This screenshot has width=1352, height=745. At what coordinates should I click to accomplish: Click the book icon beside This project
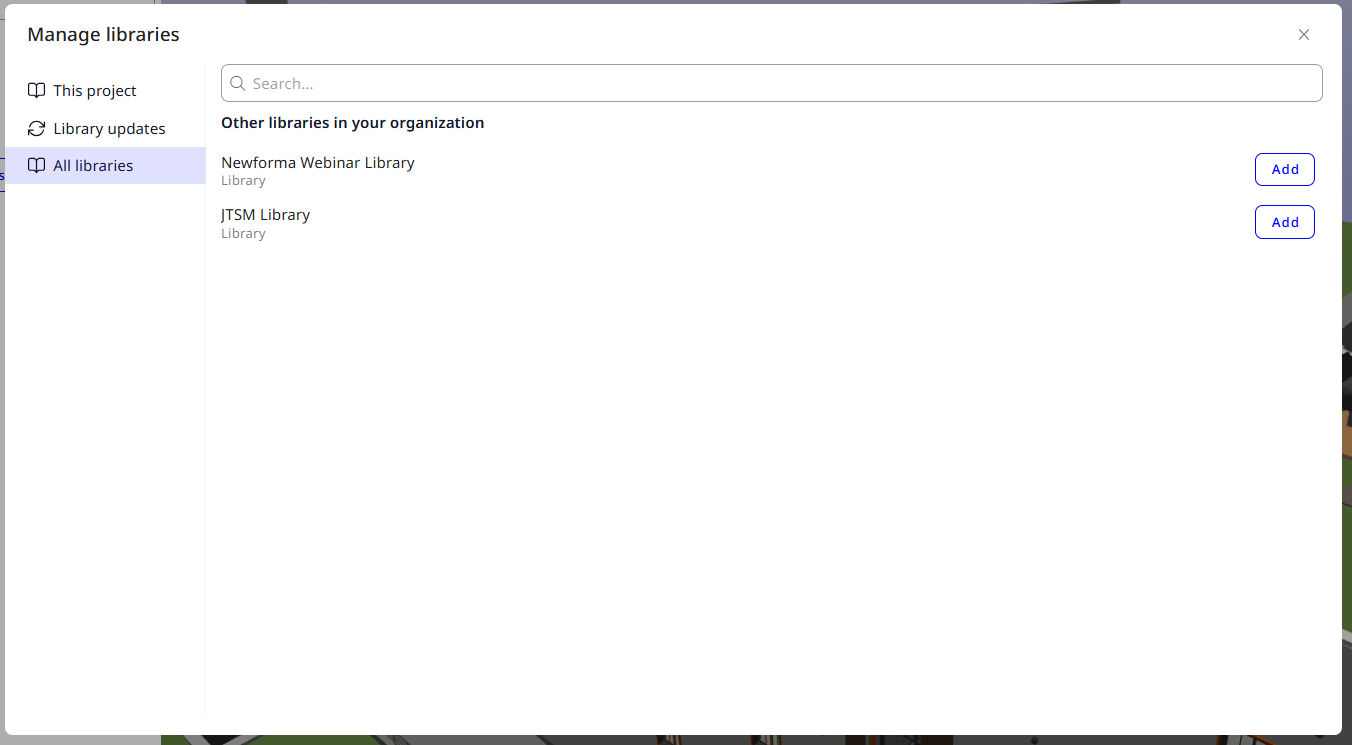click(x=36, y=90)
